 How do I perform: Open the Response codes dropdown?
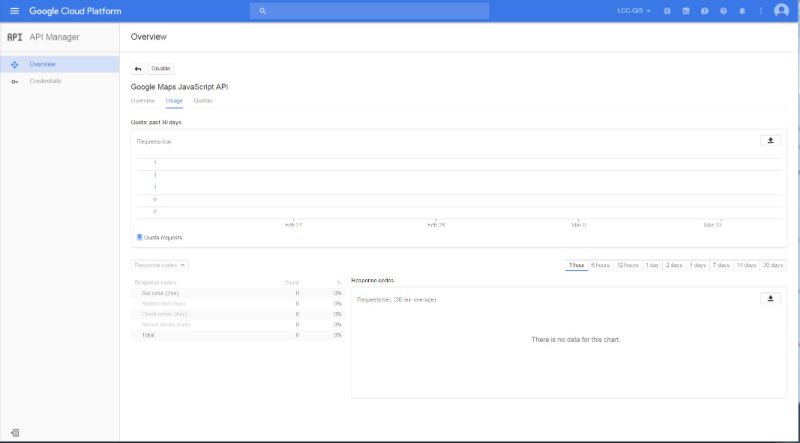160,265
